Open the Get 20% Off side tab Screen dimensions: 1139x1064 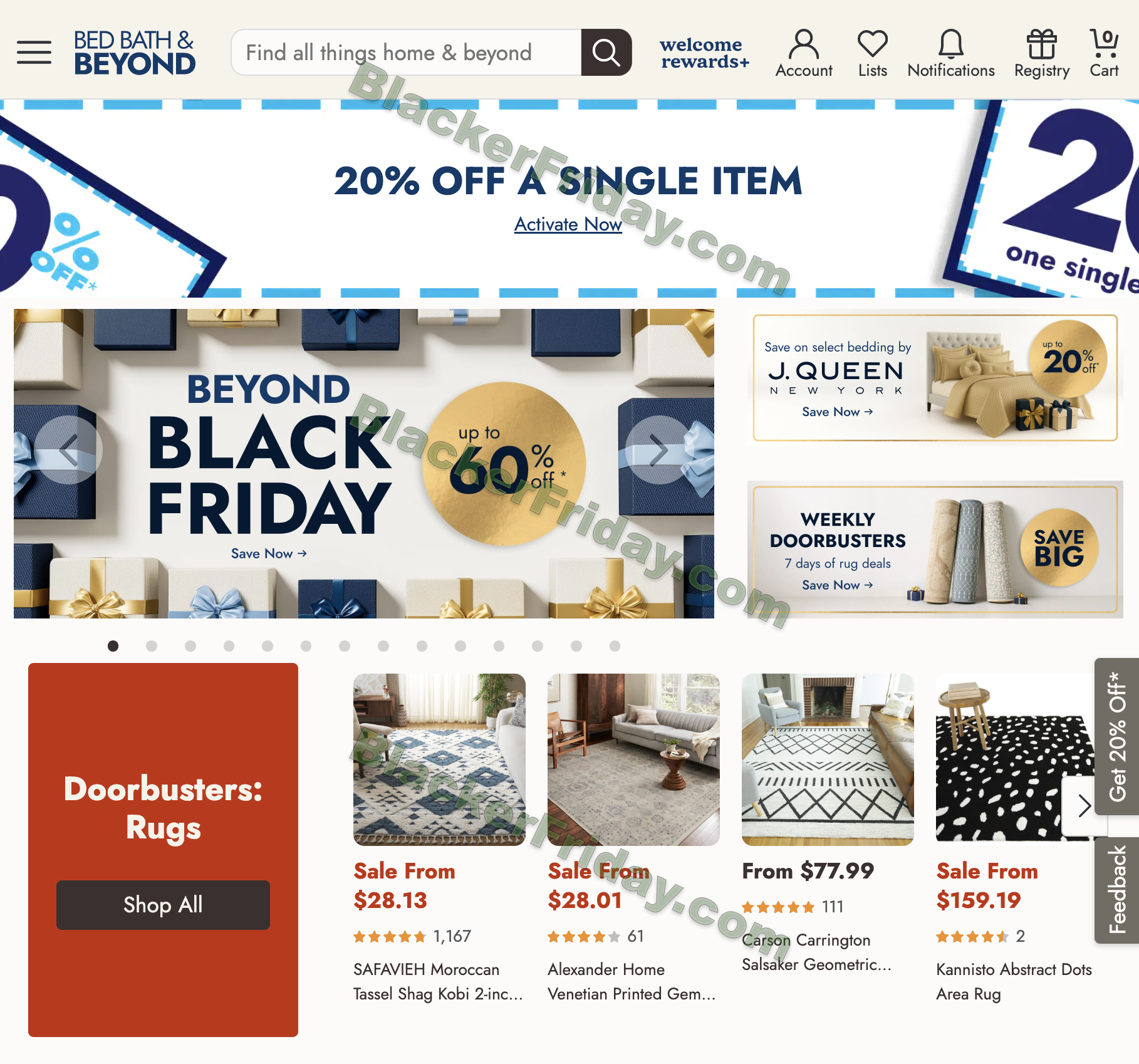[1117, 736]
